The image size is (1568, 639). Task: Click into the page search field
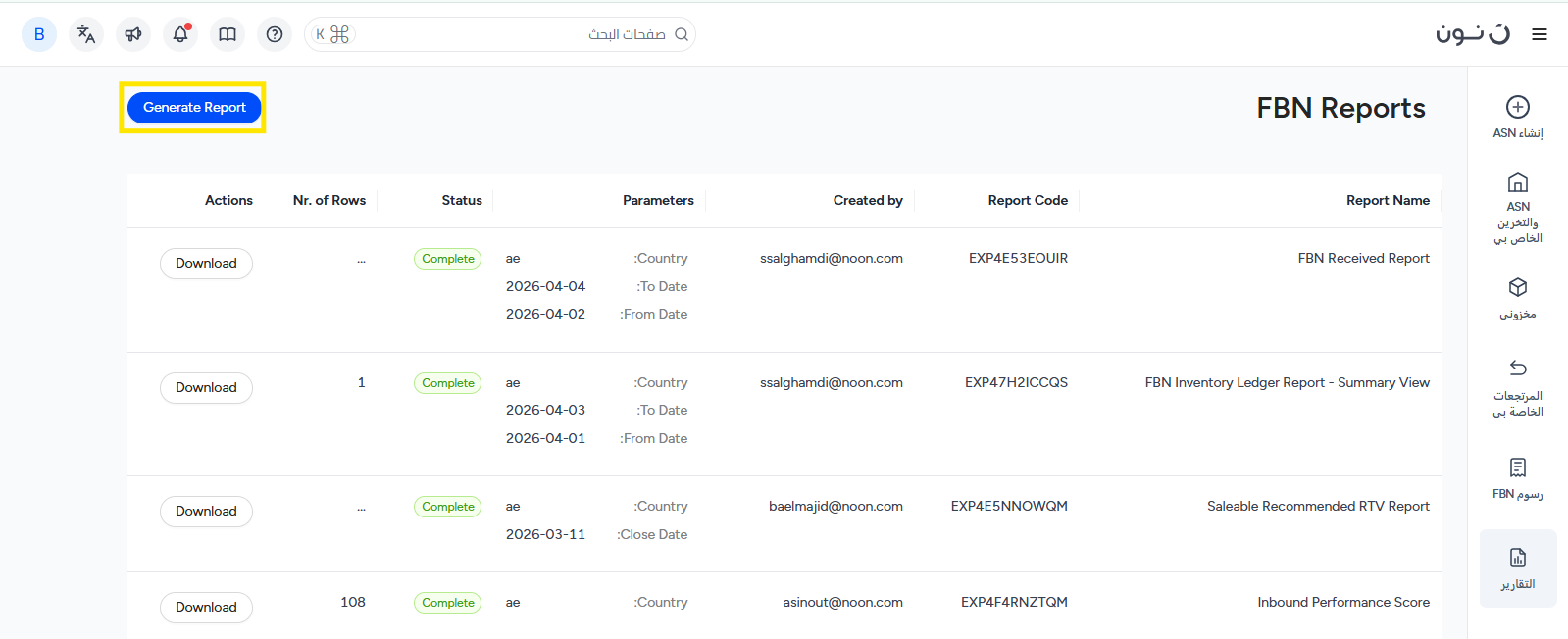tap(510, 34)
